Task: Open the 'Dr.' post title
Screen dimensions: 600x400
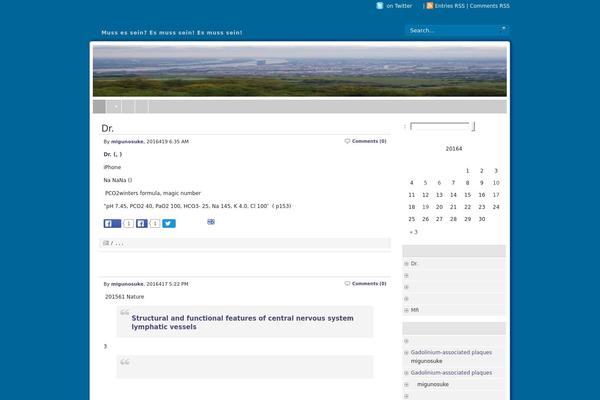Action: 108,129
